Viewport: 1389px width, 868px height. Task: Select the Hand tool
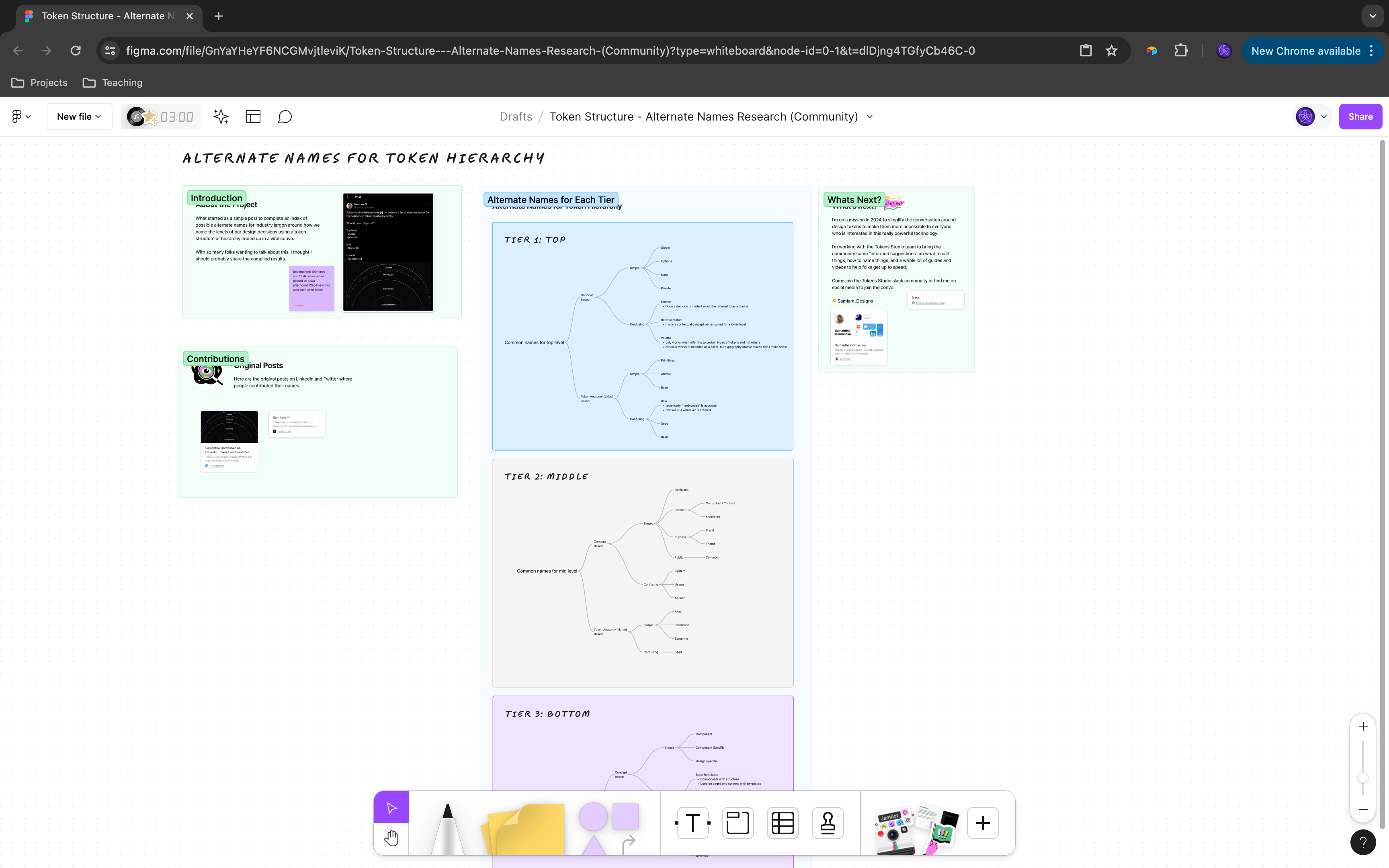(391, 838)
